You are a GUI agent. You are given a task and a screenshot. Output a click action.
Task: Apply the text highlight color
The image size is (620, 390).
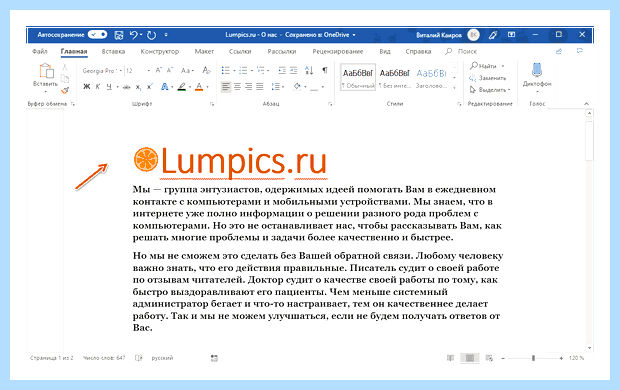click(x=181, y=87)
